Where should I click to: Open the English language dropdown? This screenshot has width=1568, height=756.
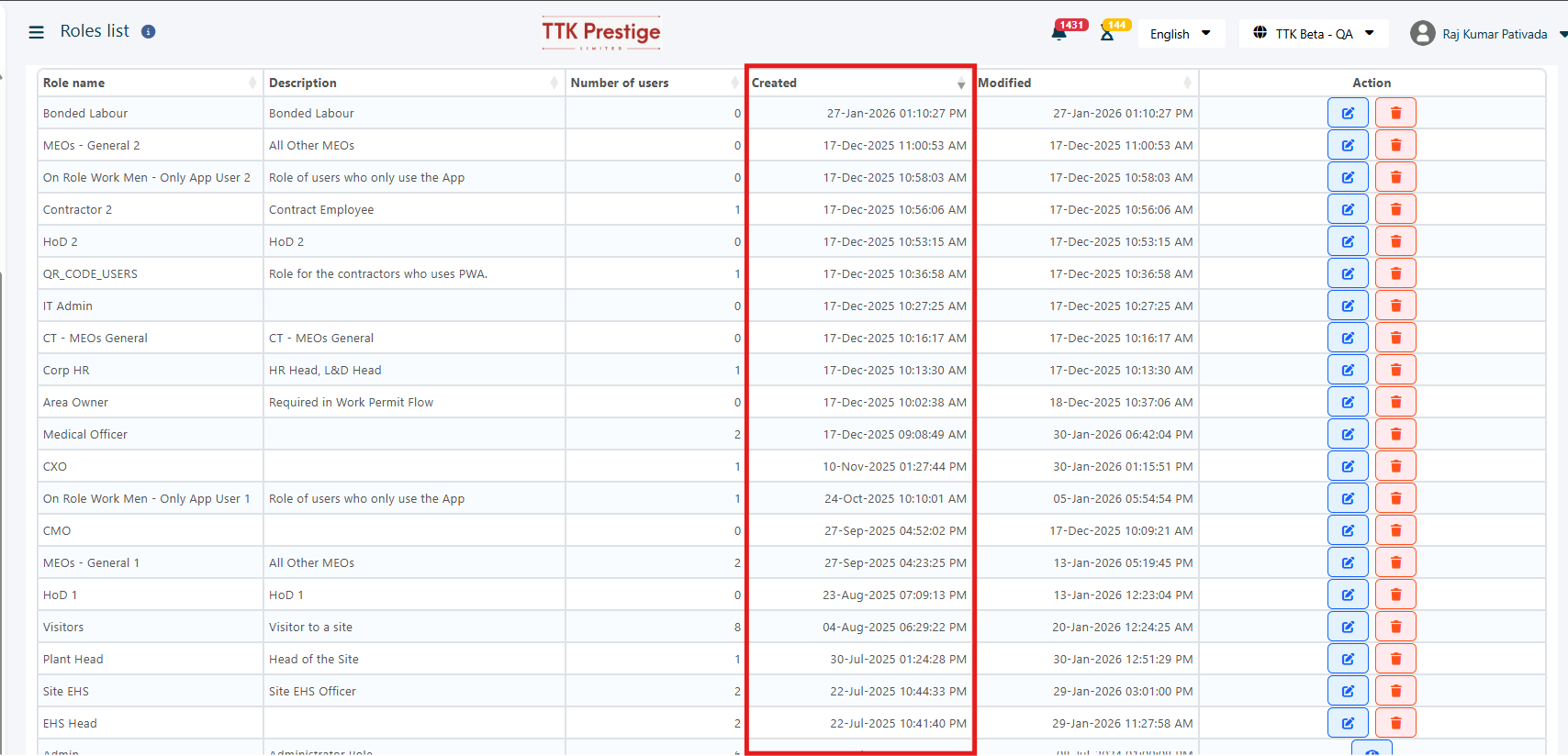click(1180, 34)
